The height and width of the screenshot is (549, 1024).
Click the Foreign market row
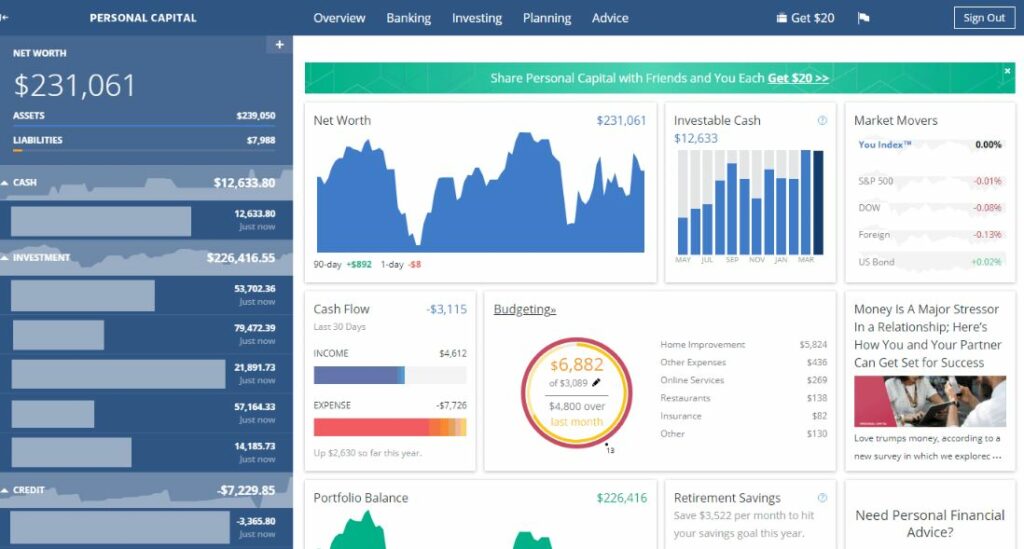click(x=930, y=234)
